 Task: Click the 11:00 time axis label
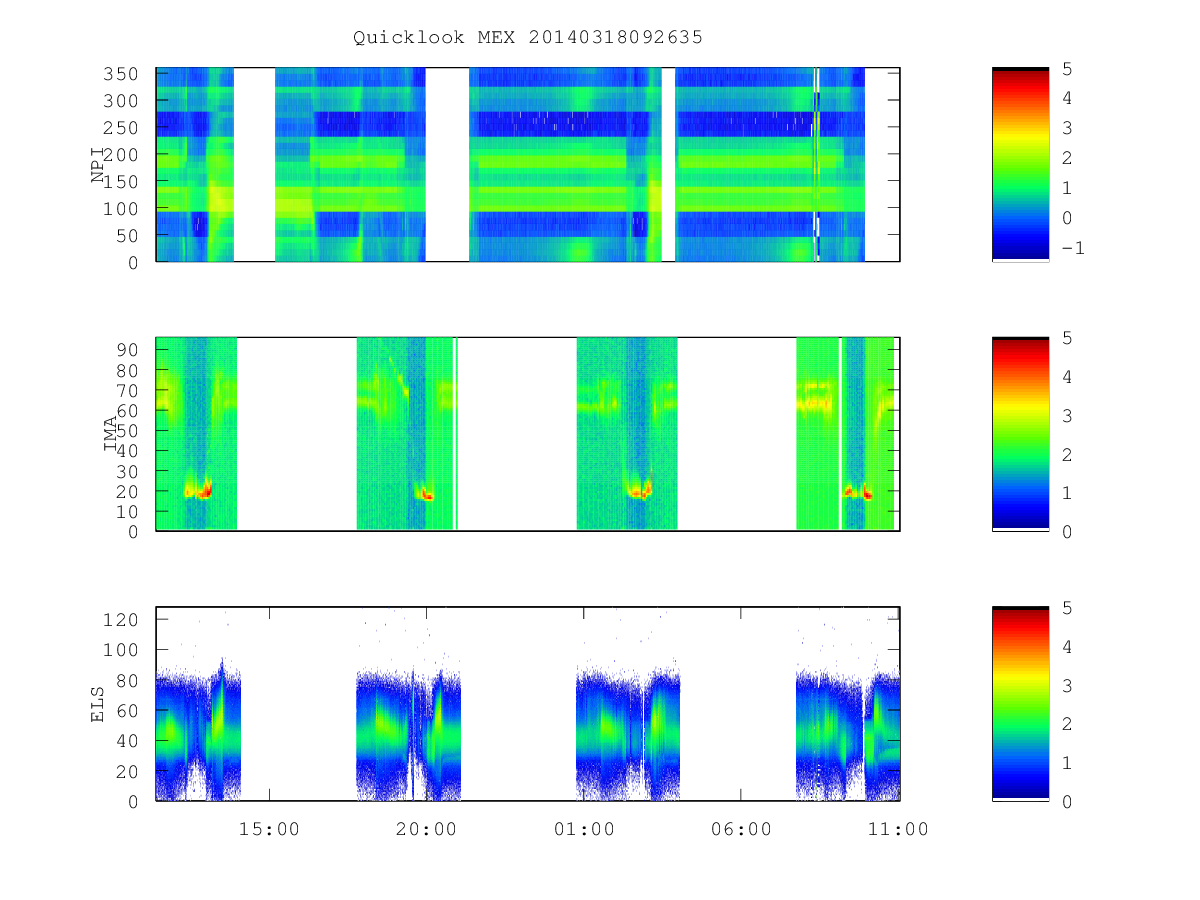(898, 829)
